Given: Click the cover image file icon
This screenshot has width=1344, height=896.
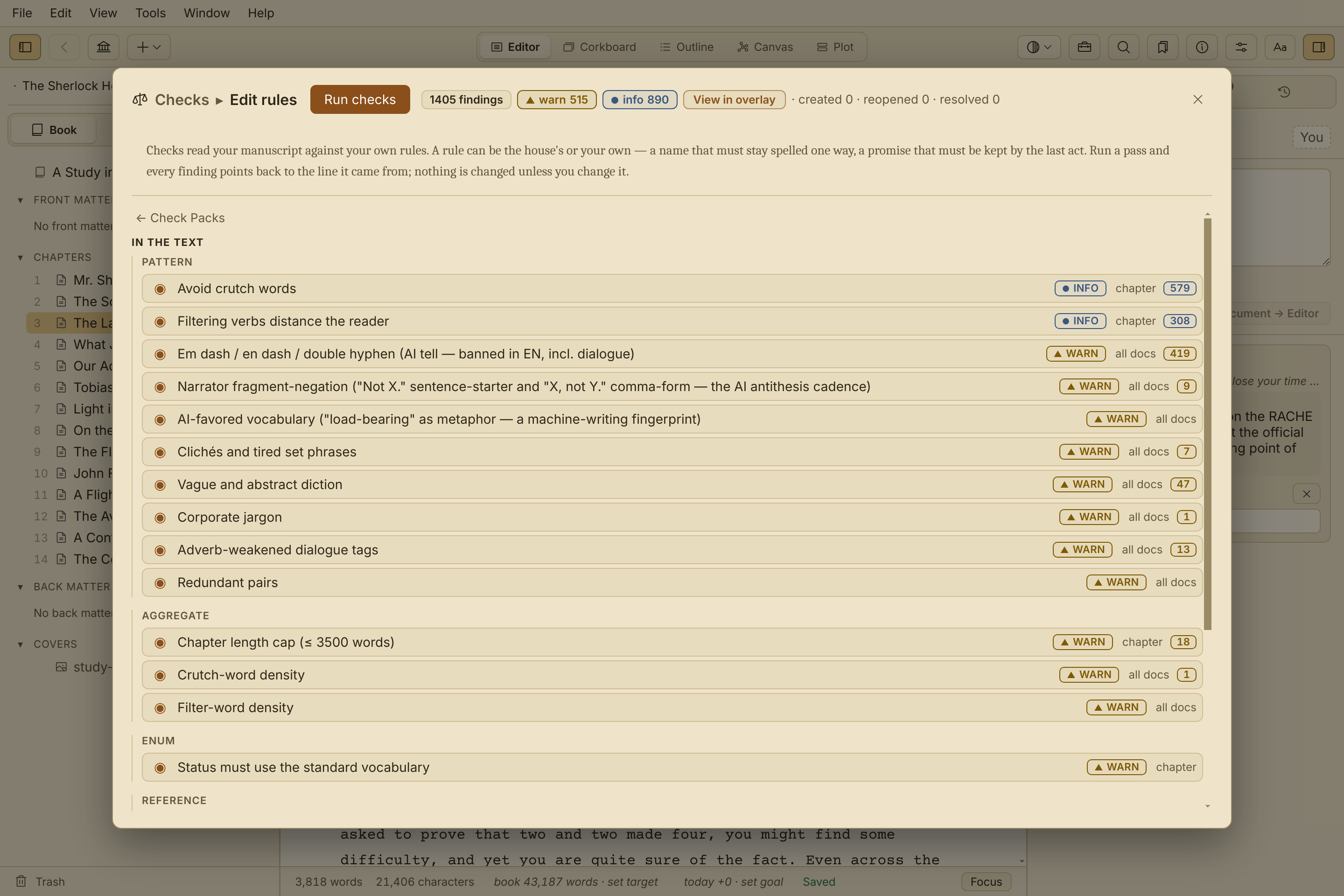Looking at the screenshot, I should 61,667.
